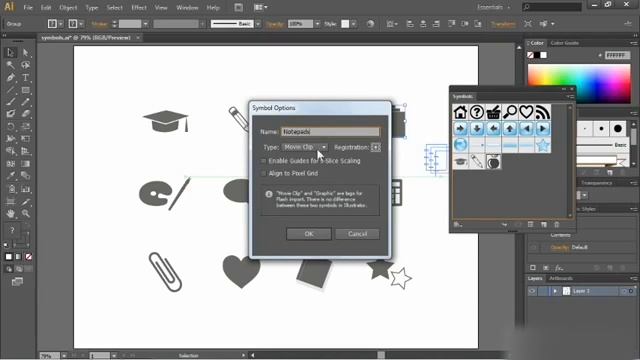Click the symbol Name input field
The image size is (640, 360).
point(330,131)
